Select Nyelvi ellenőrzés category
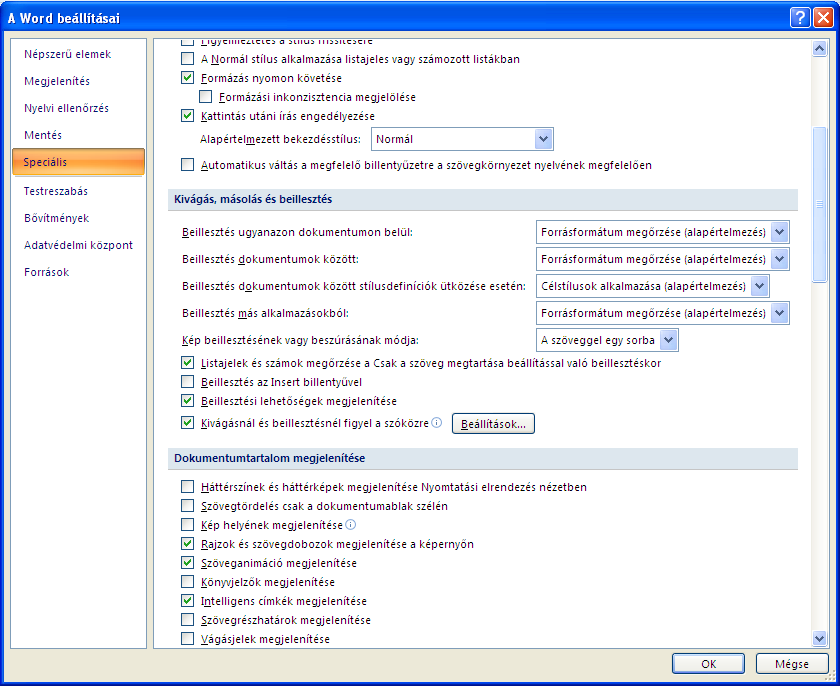Viewport: 840px width, 686px height. [x=78, y=108]
